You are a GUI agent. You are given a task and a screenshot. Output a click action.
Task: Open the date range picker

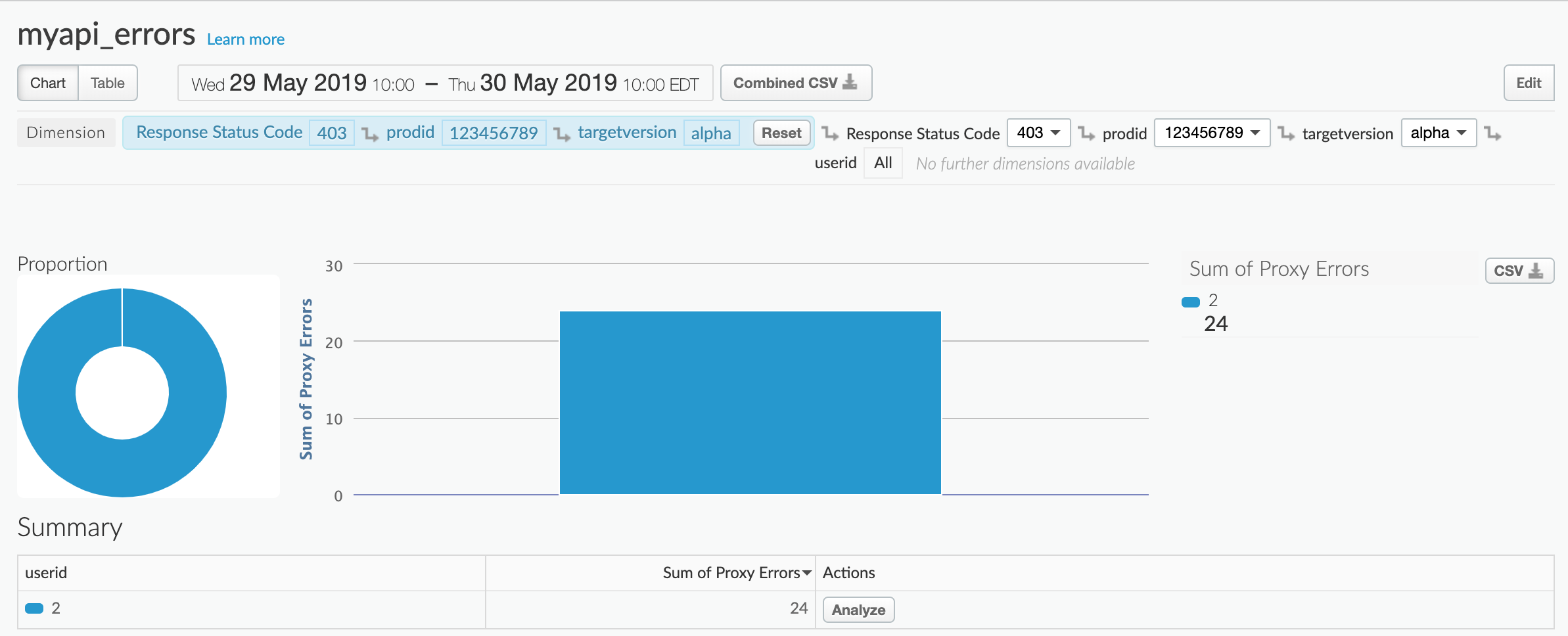pos(445,83)
